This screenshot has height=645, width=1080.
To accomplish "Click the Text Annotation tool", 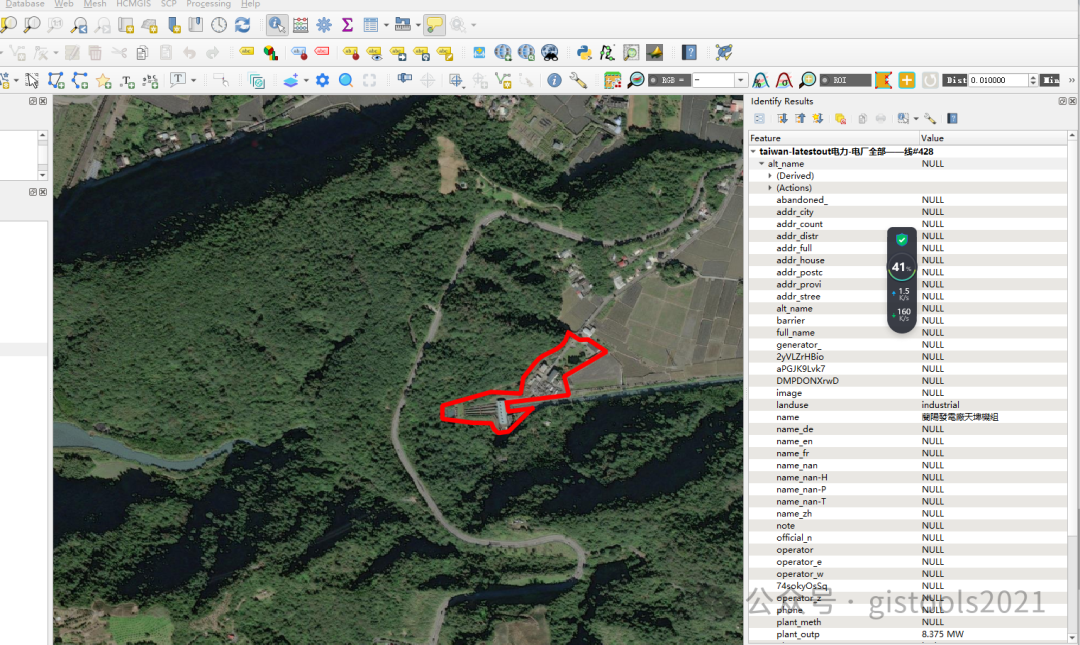I will [x=178, y=80].
